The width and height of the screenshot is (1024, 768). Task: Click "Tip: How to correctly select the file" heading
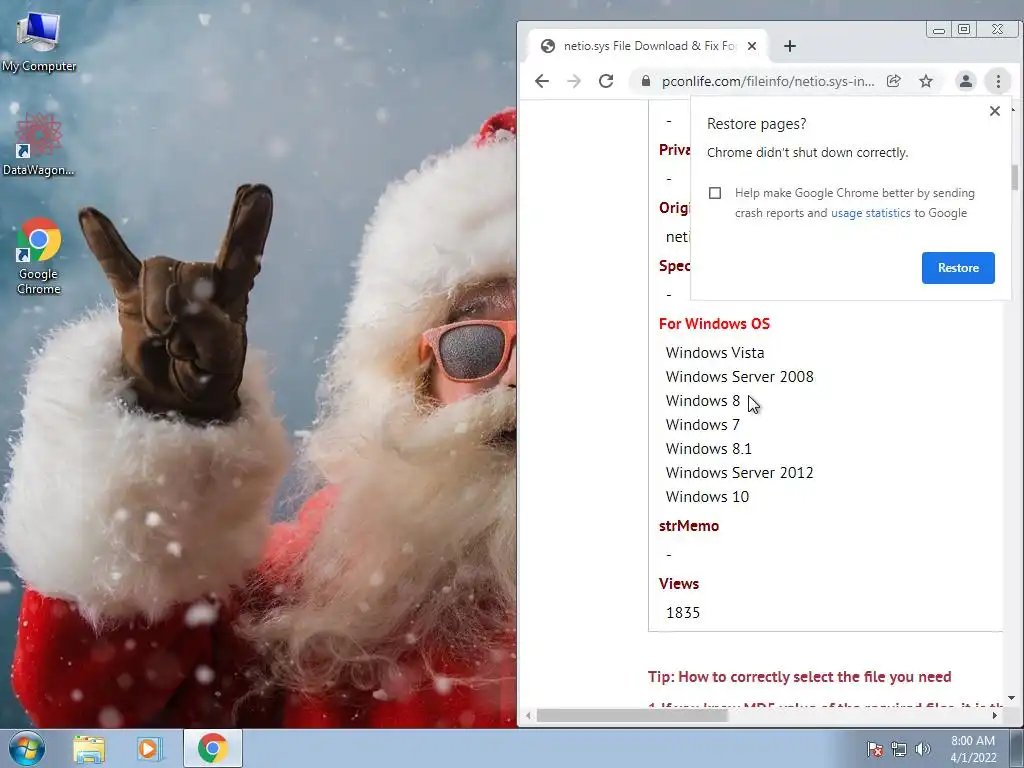(x=799, y=677)
